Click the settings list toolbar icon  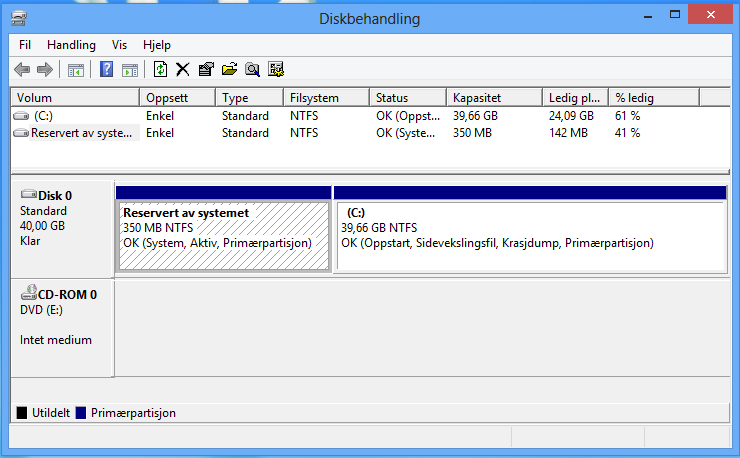pyautogui.click(x=276, y=69)
